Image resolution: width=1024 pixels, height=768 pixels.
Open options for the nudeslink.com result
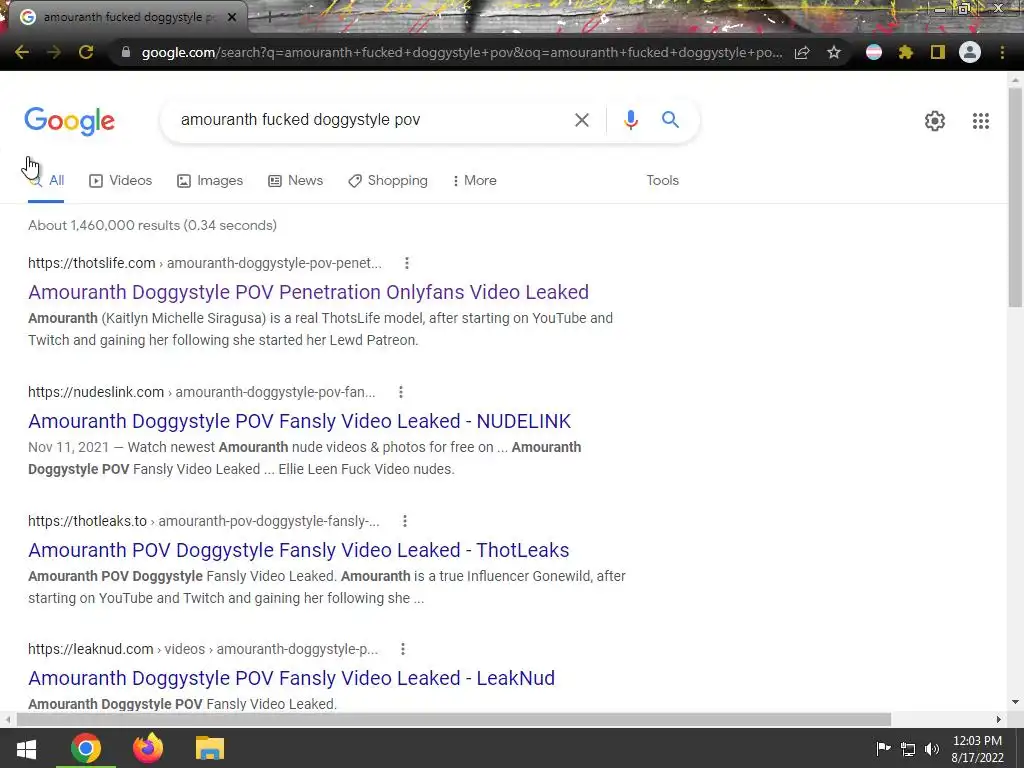(x=401, y=392)
